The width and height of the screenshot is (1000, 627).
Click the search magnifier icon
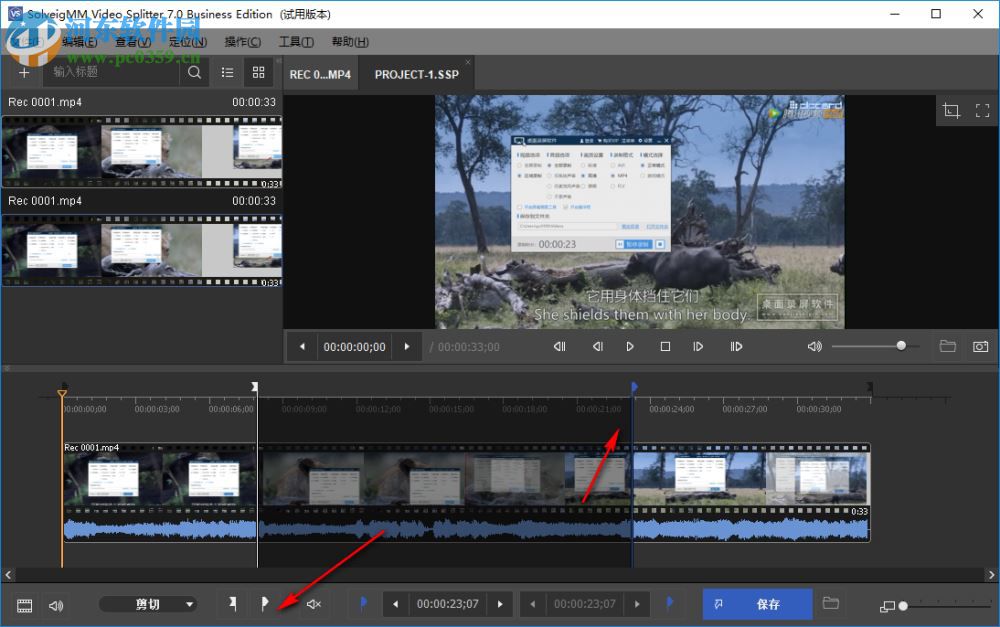pos(194,72)
